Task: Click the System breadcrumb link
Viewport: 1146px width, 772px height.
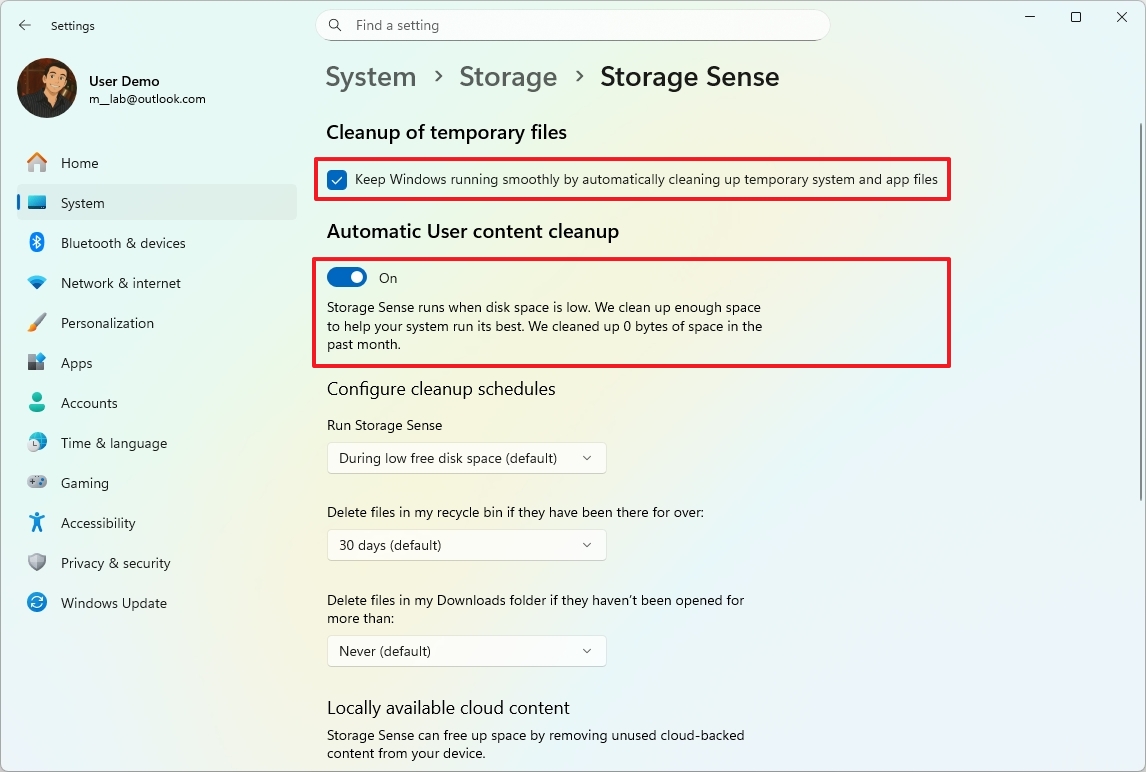Action: (x=371, y=77)
